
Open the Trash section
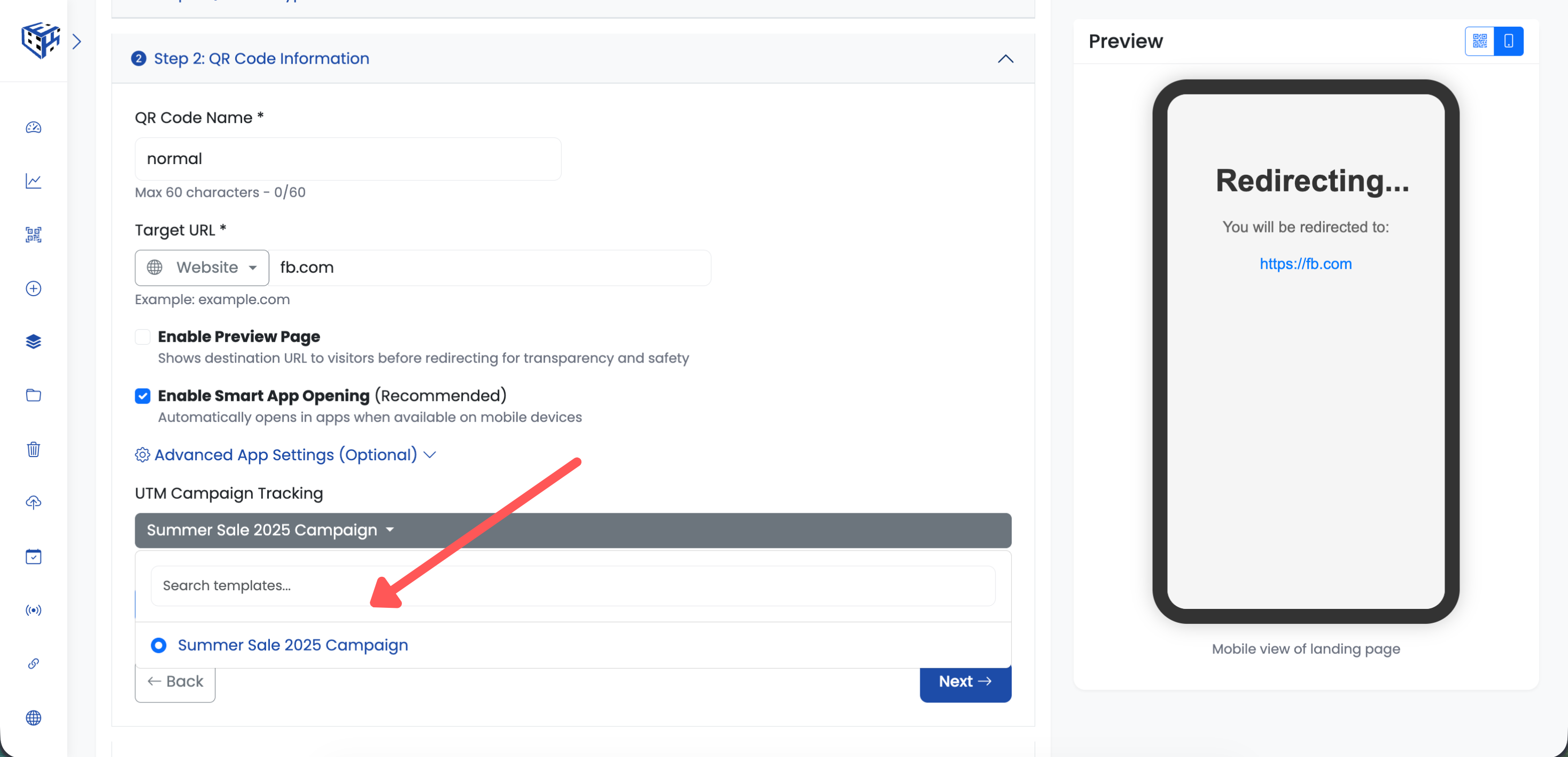pyautogui.click(x=33, y=450)
